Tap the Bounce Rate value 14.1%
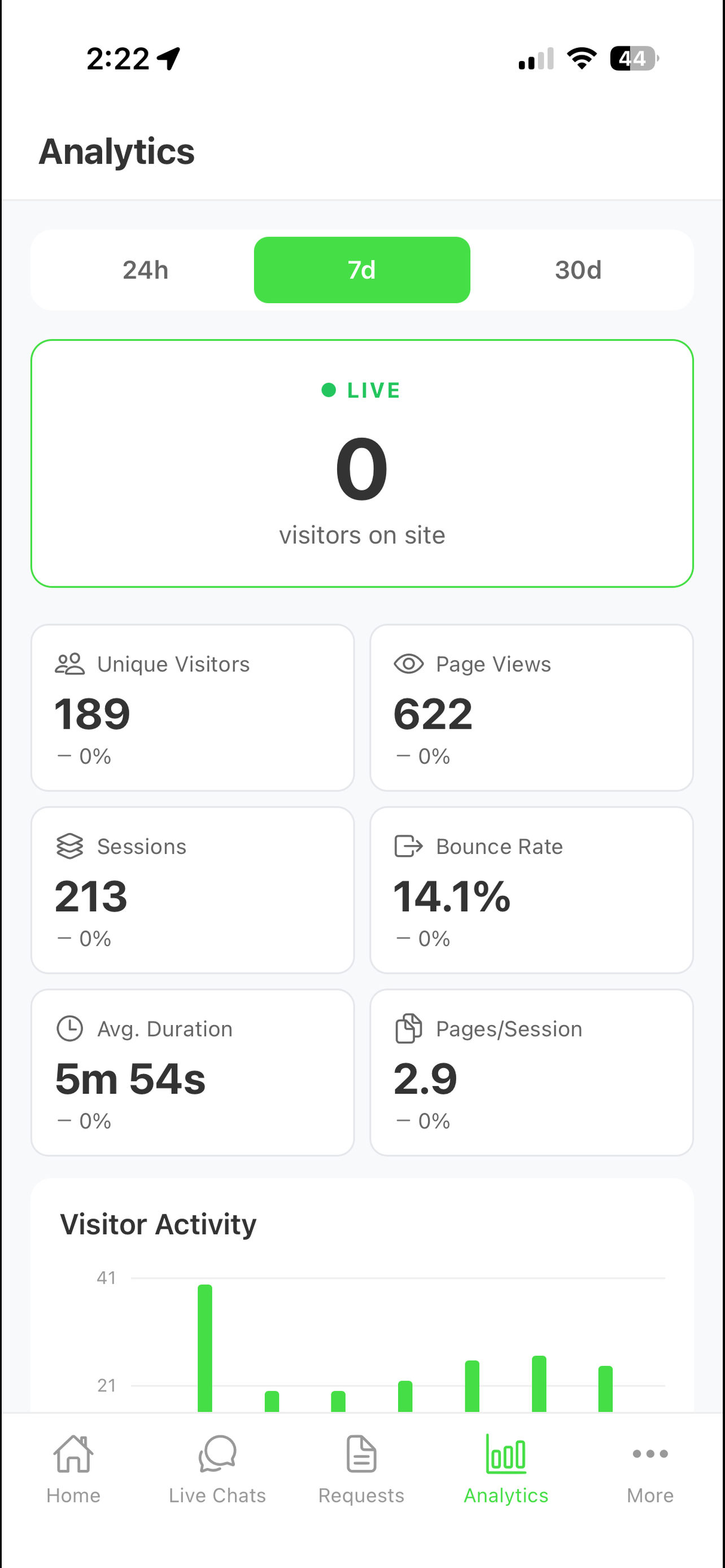The height and width of the screenshot is (1568, 725). tap(452, 896)
